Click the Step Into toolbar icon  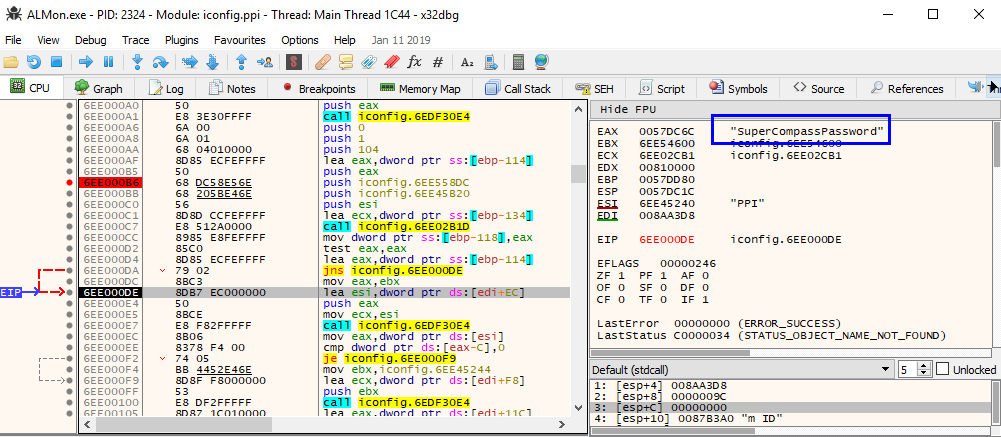(x=137, y=62)
